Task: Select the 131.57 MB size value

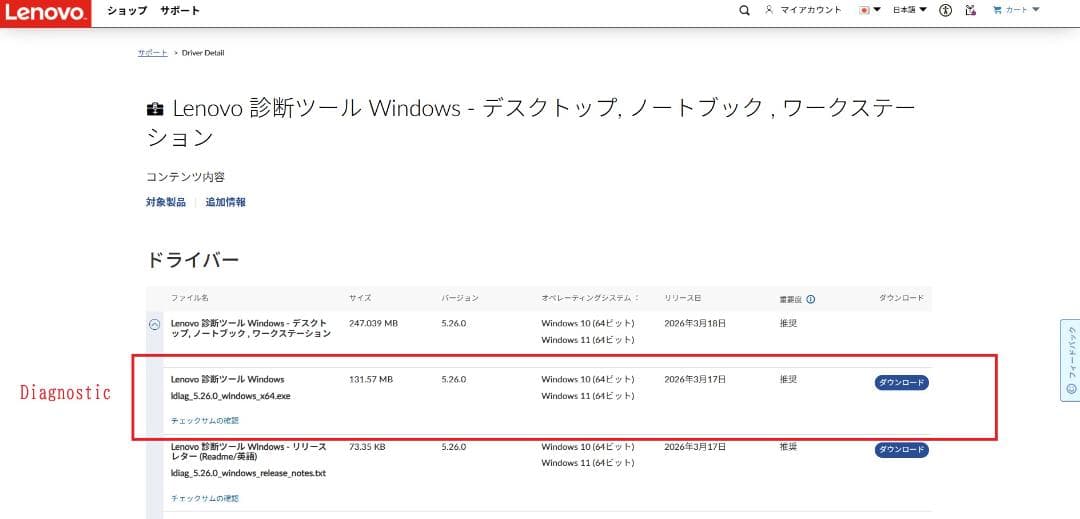Action: click(371, 379)
